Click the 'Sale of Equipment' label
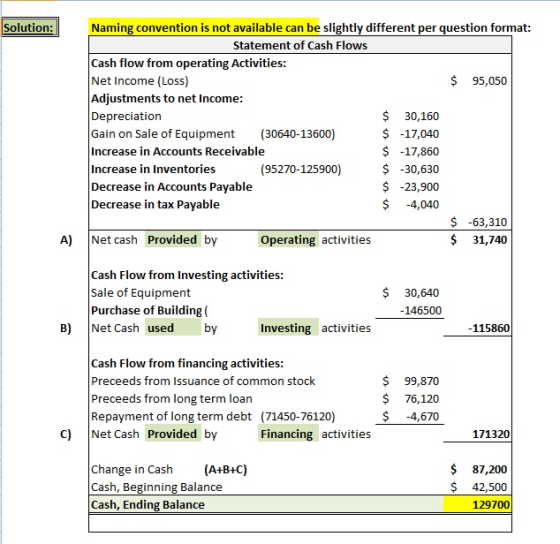The height and width of the screenshot is (544, 560). (x=141, y=293)
